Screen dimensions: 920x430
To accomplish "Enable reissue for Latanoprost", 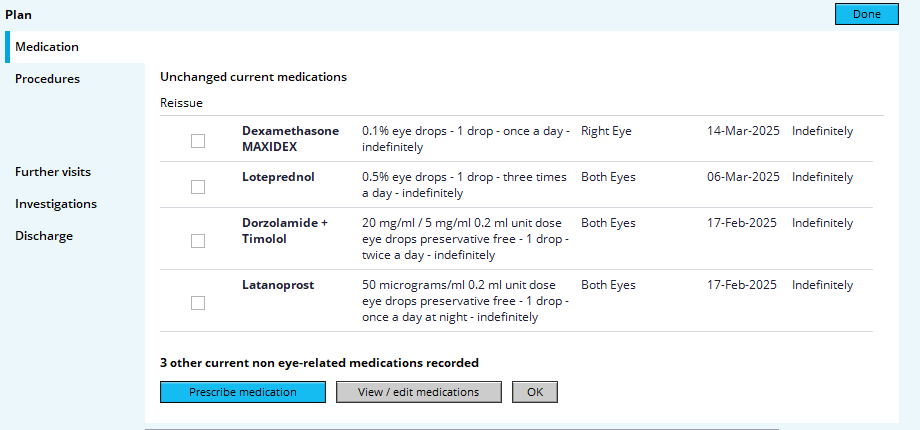I will coord(198,303).
